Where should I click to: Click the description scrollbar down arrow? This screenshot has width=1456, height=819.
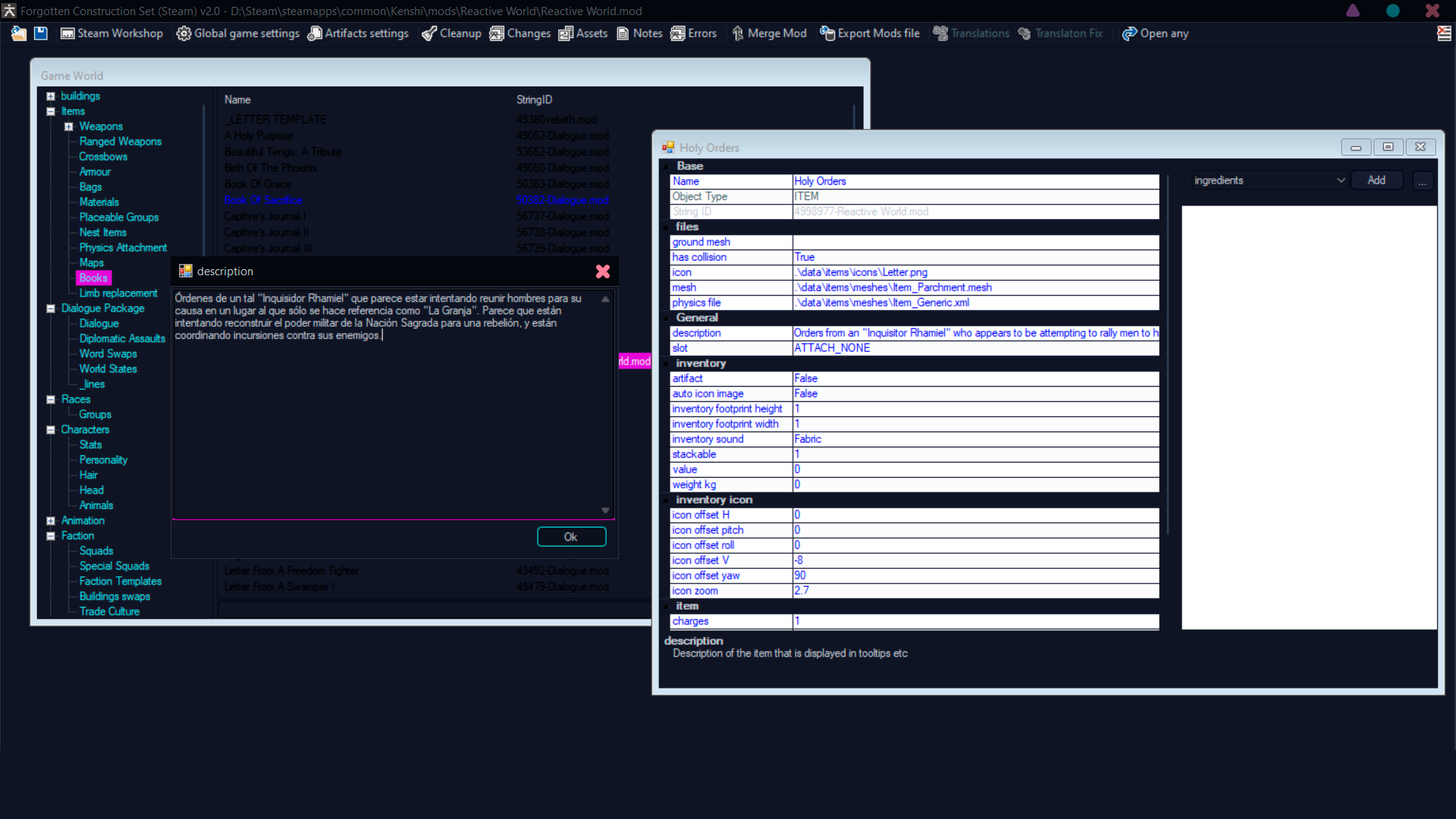(x=605, y=510)
